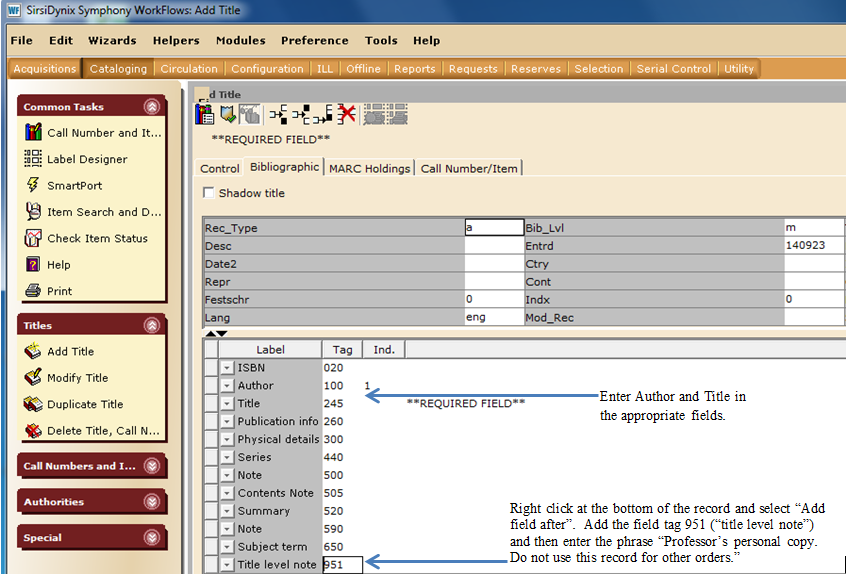This screenshot has width=846, height=574.
Task: Click the Label Designer icon
Action: tap(33, 159)
